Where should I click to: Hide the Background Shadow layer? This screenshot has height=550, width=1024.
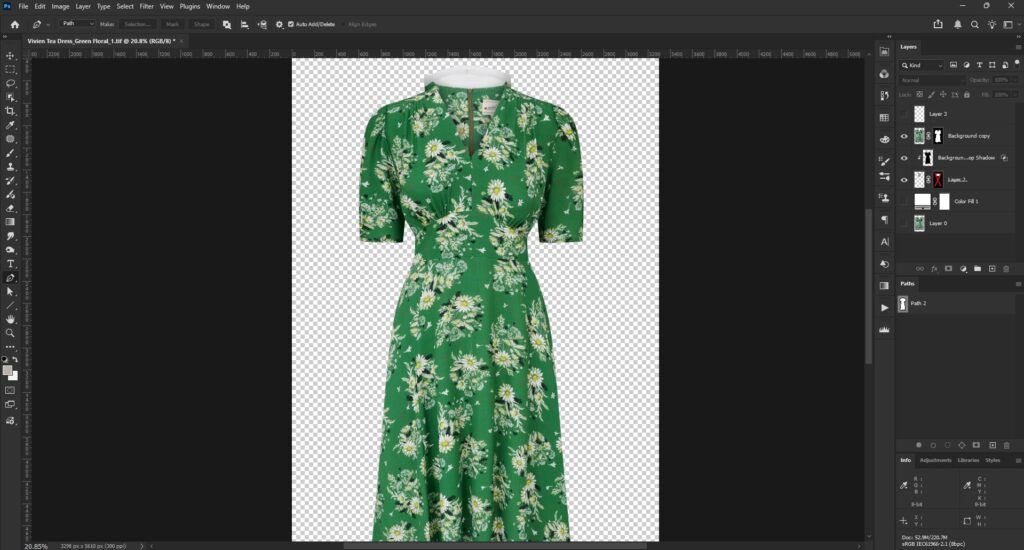pos(904,157)
